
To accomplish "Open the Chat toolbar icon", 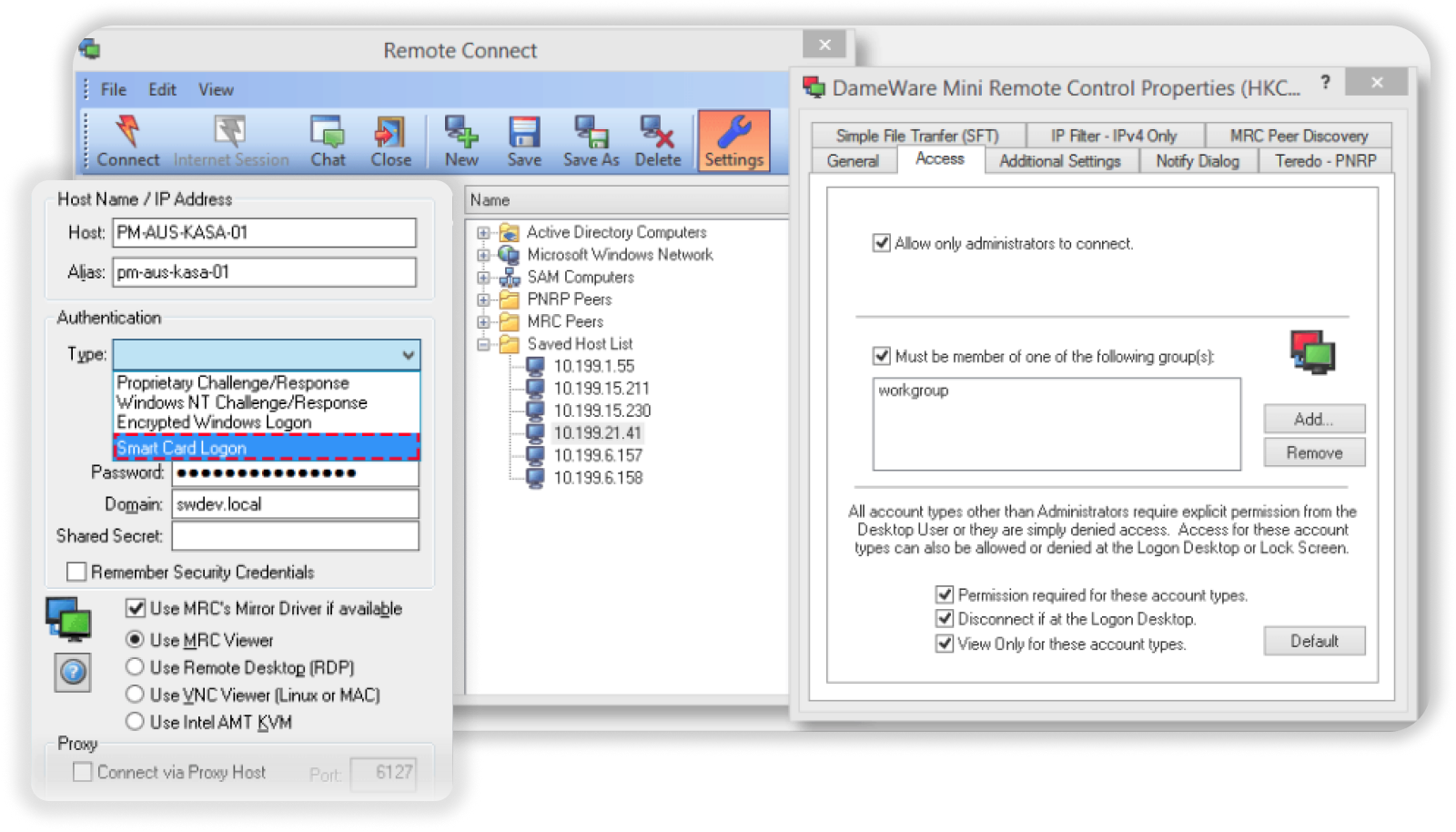I will pyautogui.click(x=328, y=132).
